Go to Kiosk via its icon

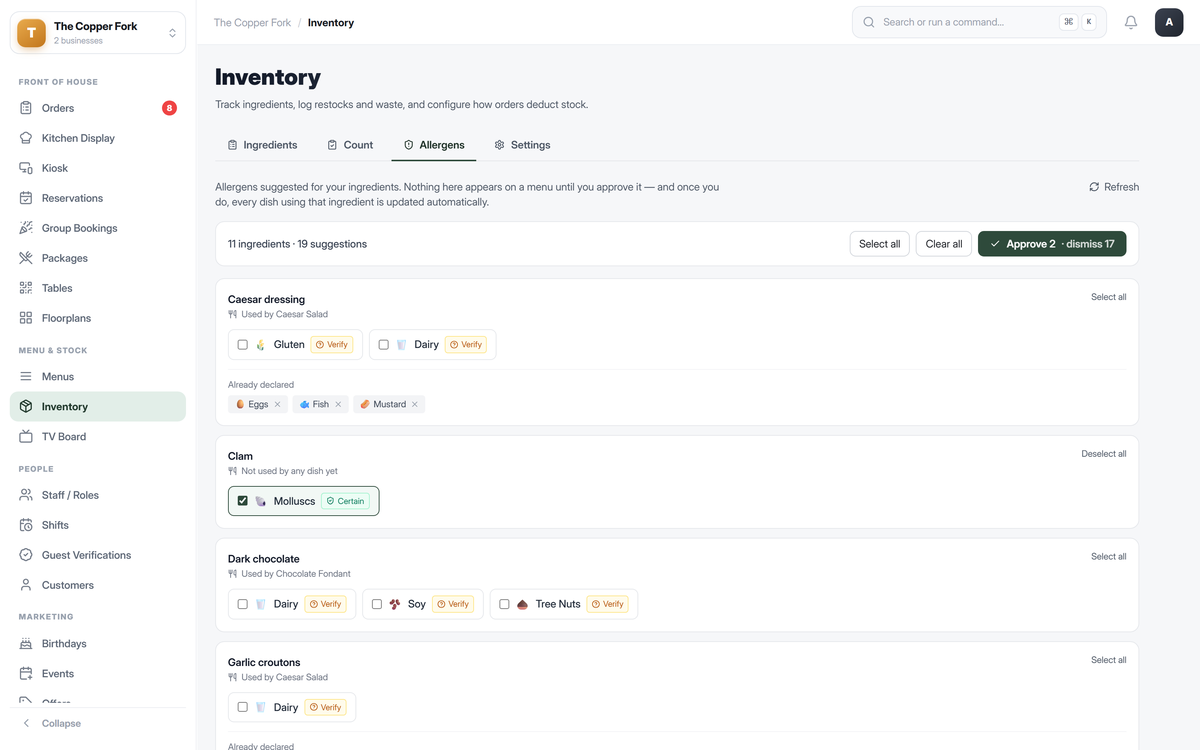(x=26, y=168)
